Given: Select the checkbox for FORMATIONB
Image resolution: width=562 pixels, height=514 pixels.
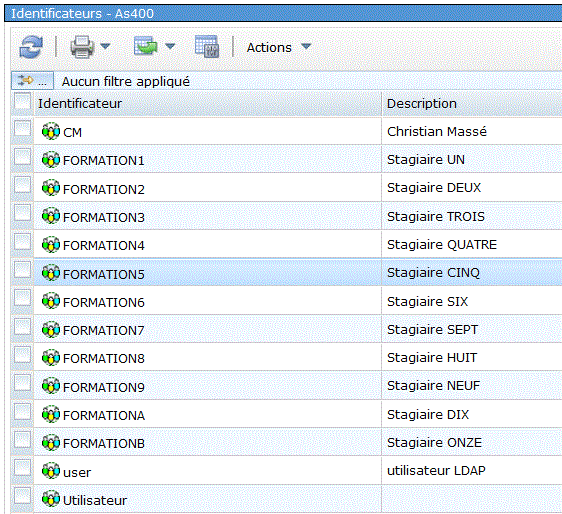Looking at the screenshot, I should pyautogui.click(x=22, y=439).
